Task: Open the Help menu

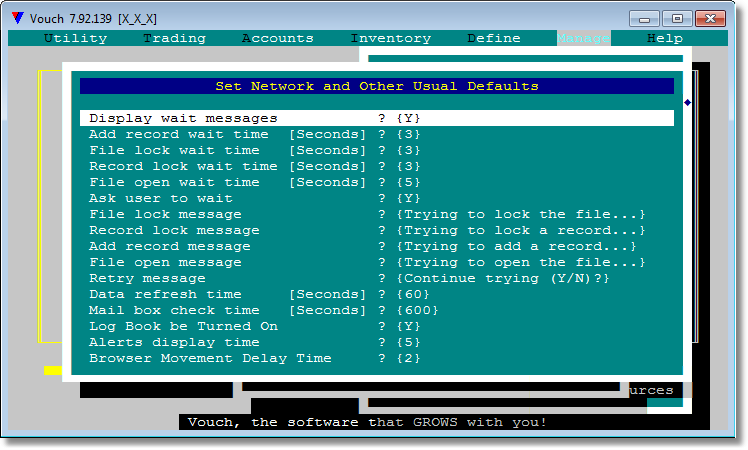Action: pyautogui.click(x=665, y=38)
